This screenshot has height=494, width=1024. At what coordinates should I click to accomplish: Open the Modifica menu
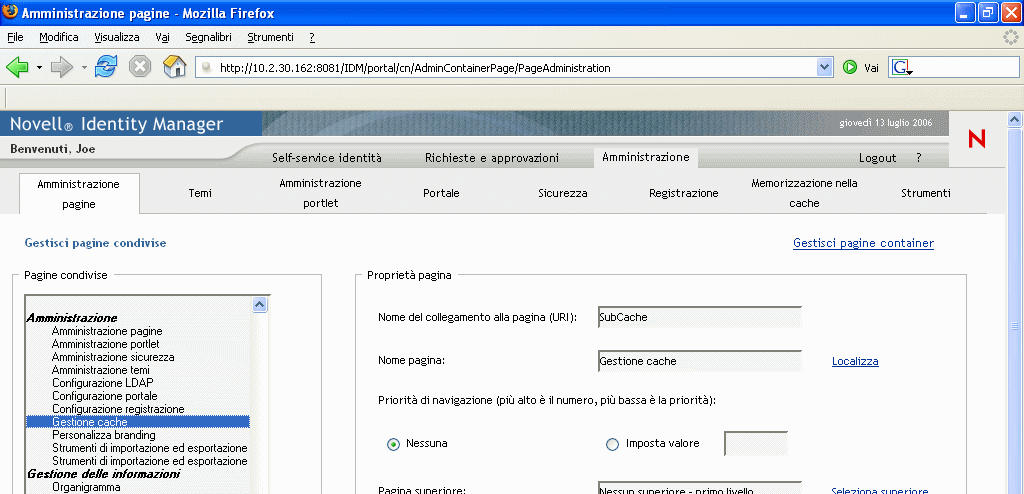pyautogui.click(x=59, y=37)
